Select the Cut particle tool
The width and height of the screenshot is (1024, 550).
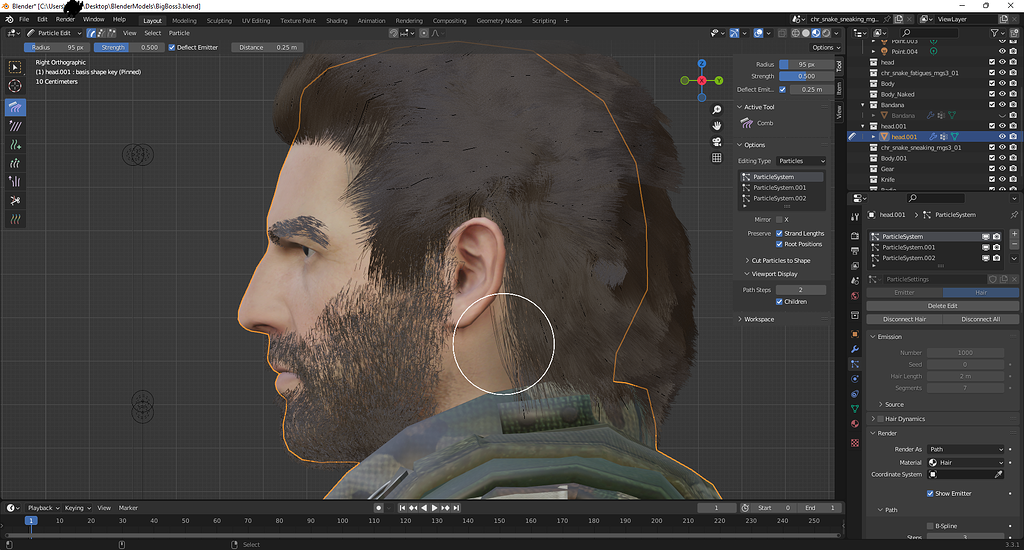pyautogui.click(x=15, y=201)
